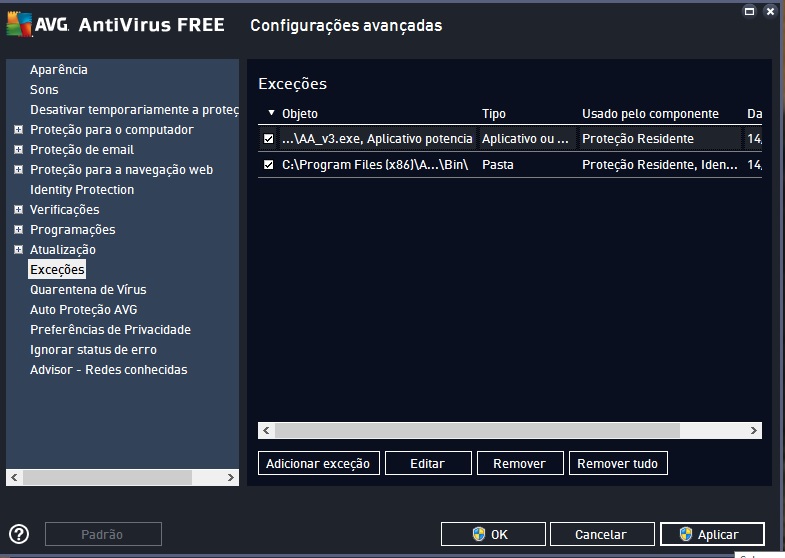Click the exceptions list horizontal scrollbar
This screenshot has height=558, width=785.
(x=477, y=430)
